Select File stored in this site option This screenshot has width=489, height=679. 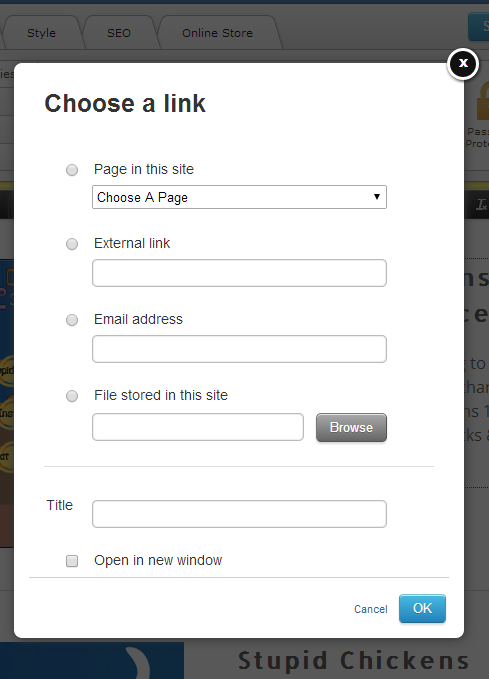pos(72,396)
